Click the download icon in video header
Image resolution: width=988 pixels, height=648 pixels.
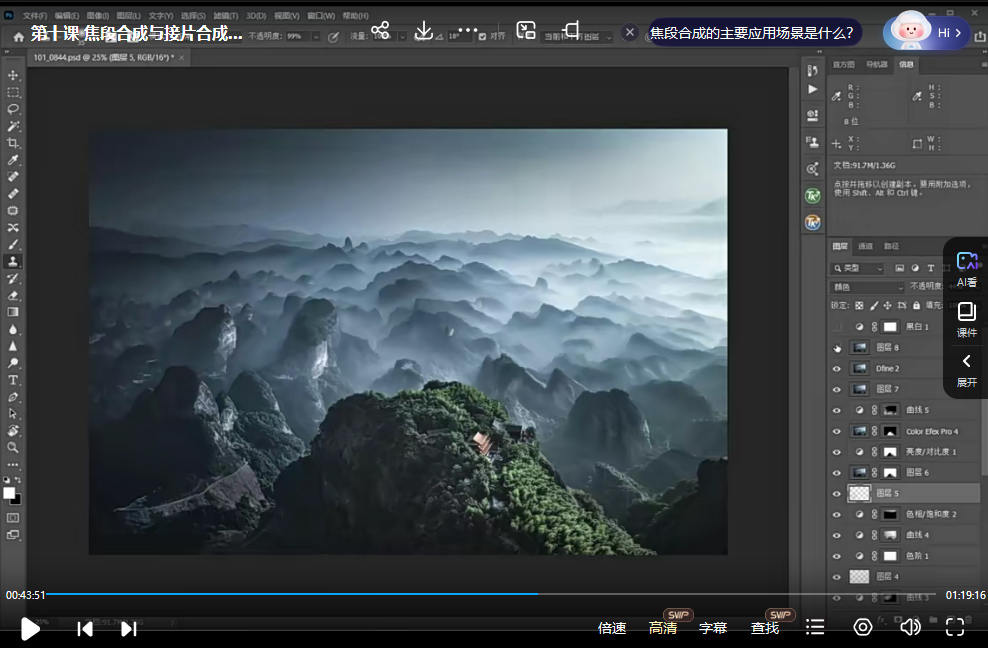(x=424, y=31)
